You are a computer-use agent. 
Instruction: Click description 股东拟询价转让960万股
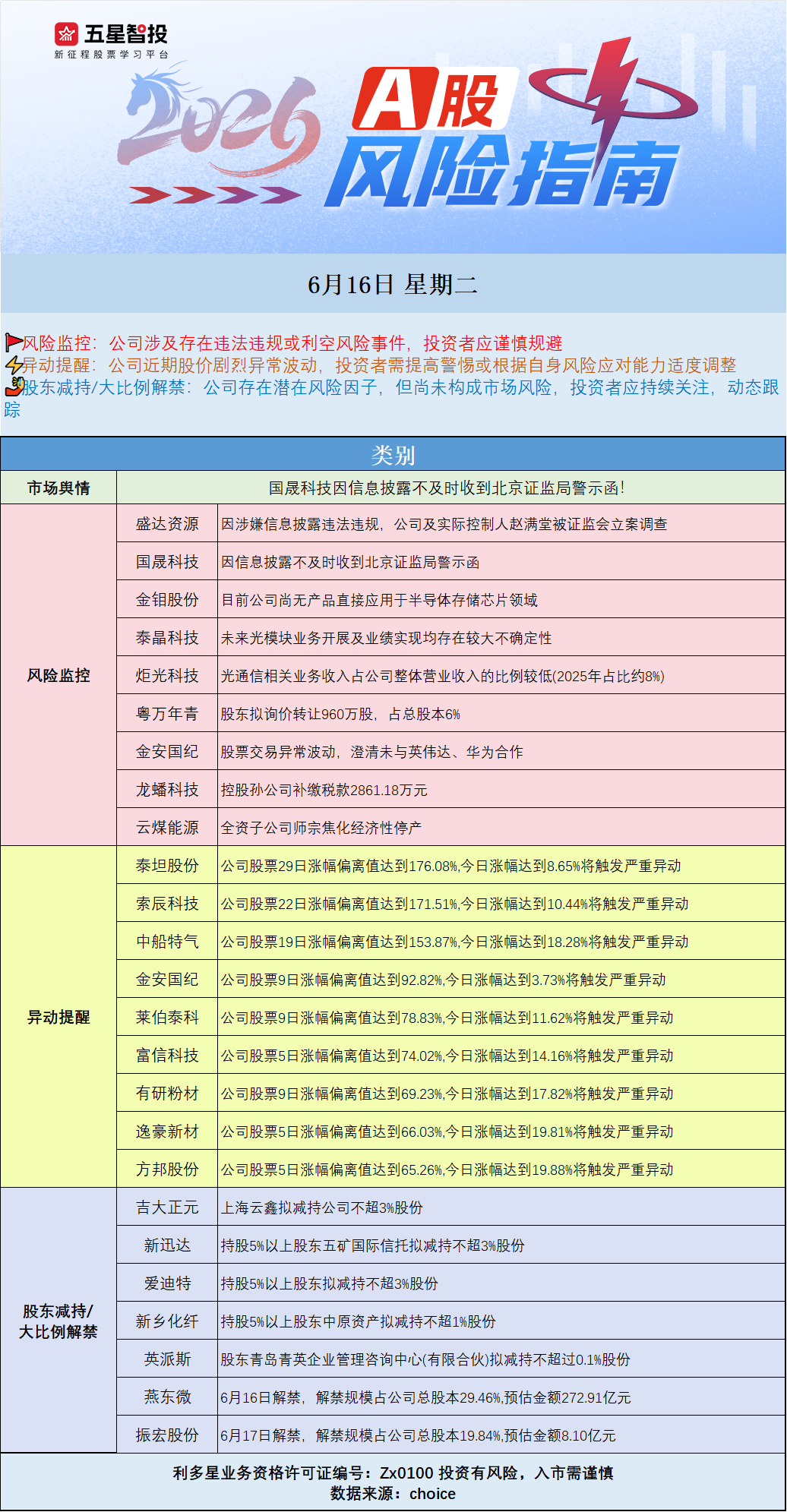[340, 714]
